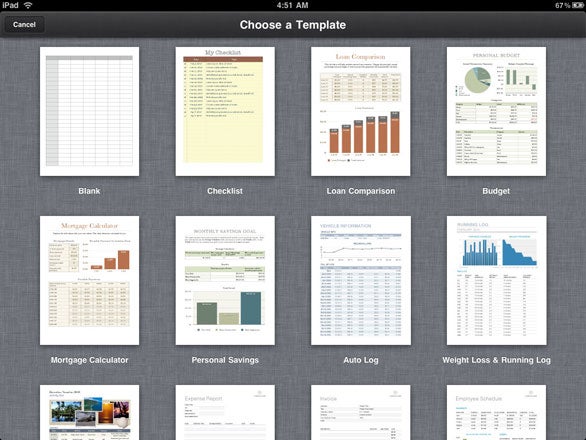This screenshot has width=586, height=440.
Task: Choose the Personal Savings template
Action: [225, 280]
